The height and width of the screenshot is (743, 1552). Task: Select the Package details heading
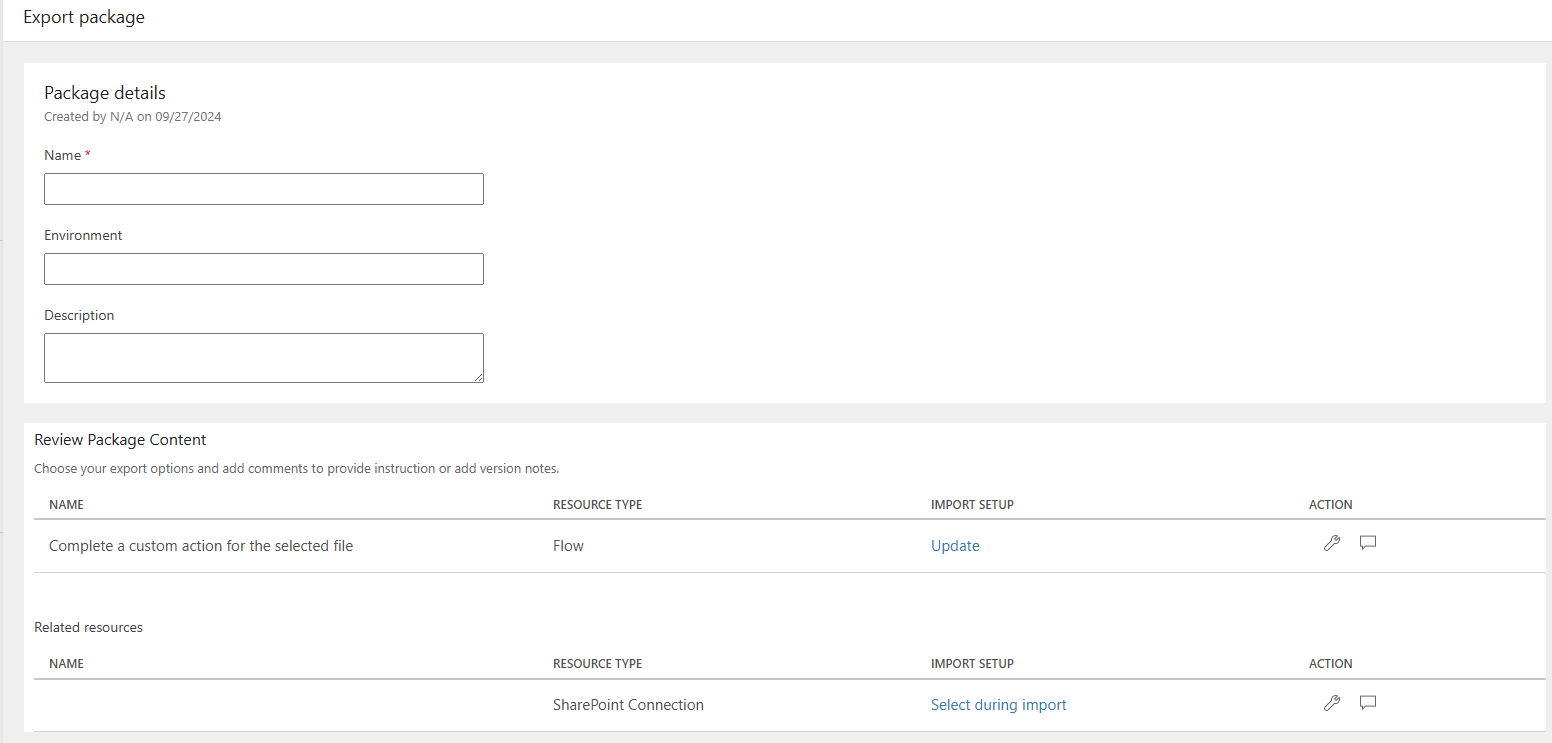[105, 93]
